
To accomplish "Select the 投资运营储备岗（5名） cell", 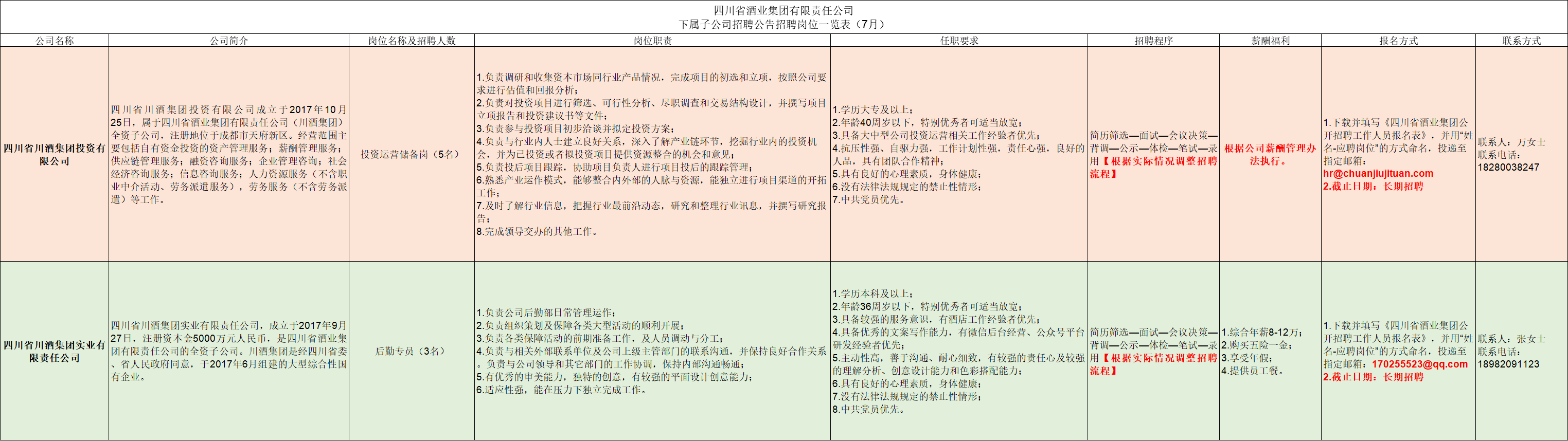I will pos(412,155).
